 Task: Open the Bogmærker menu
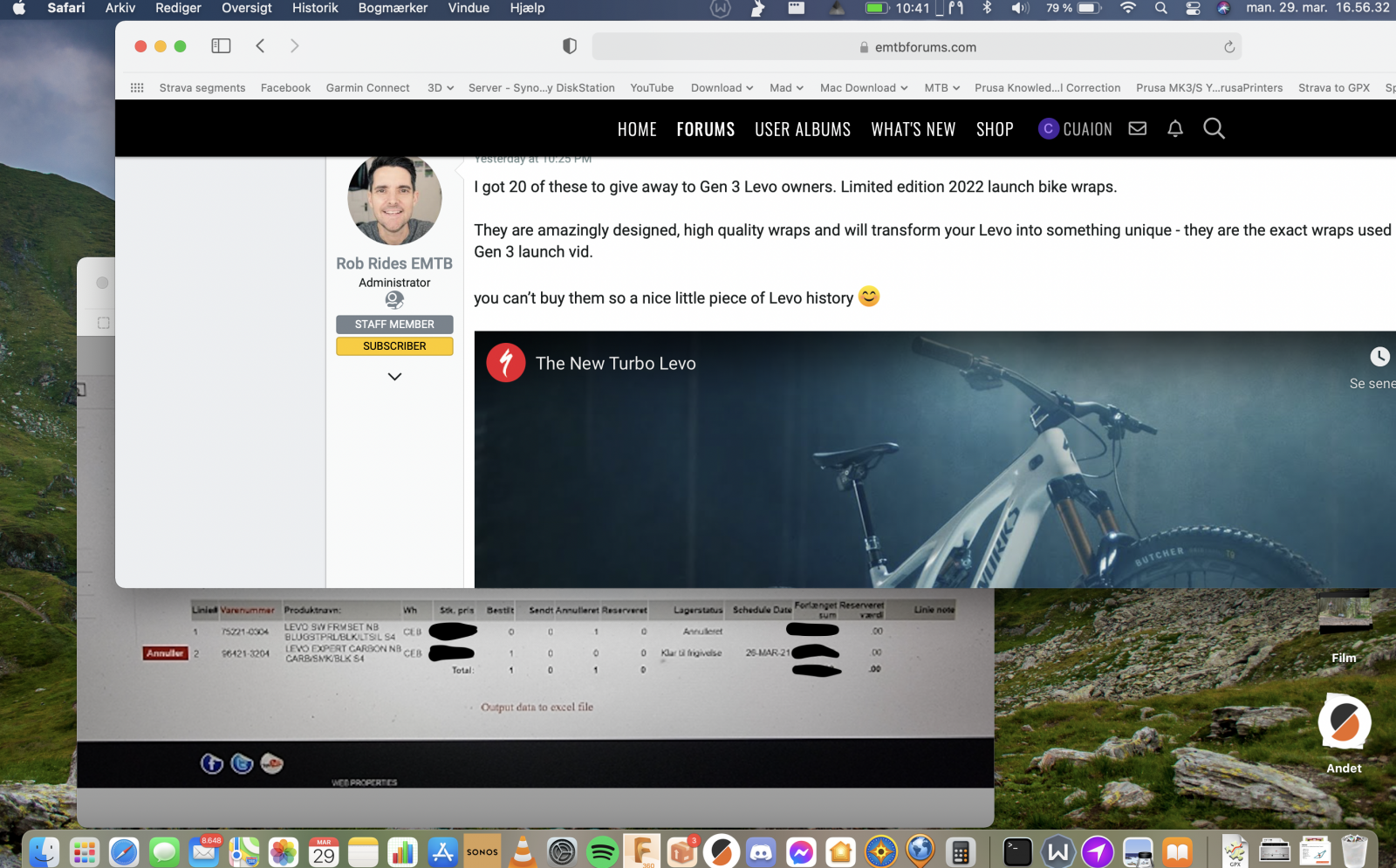(x=393, y=8)
